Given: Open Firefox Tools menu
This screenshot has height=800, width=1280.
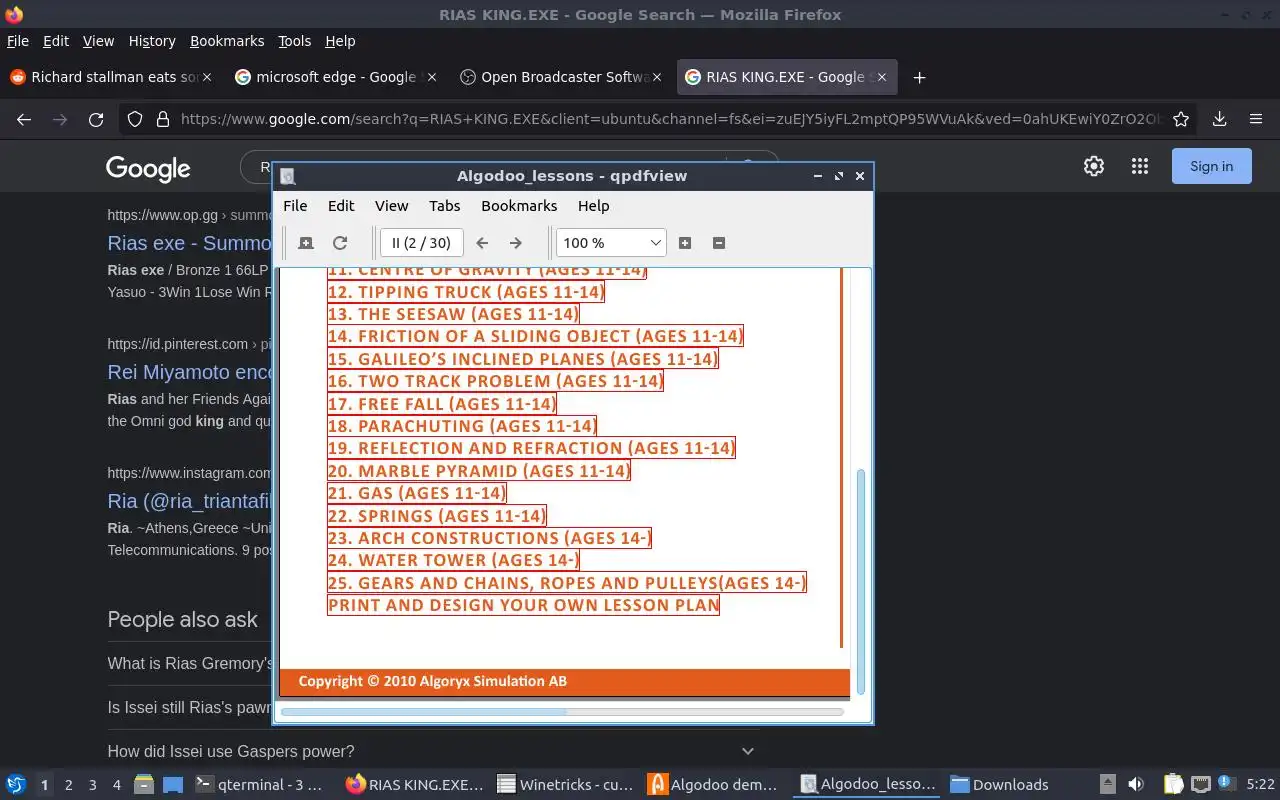Looking at the screenshot, I should (294, 41).
